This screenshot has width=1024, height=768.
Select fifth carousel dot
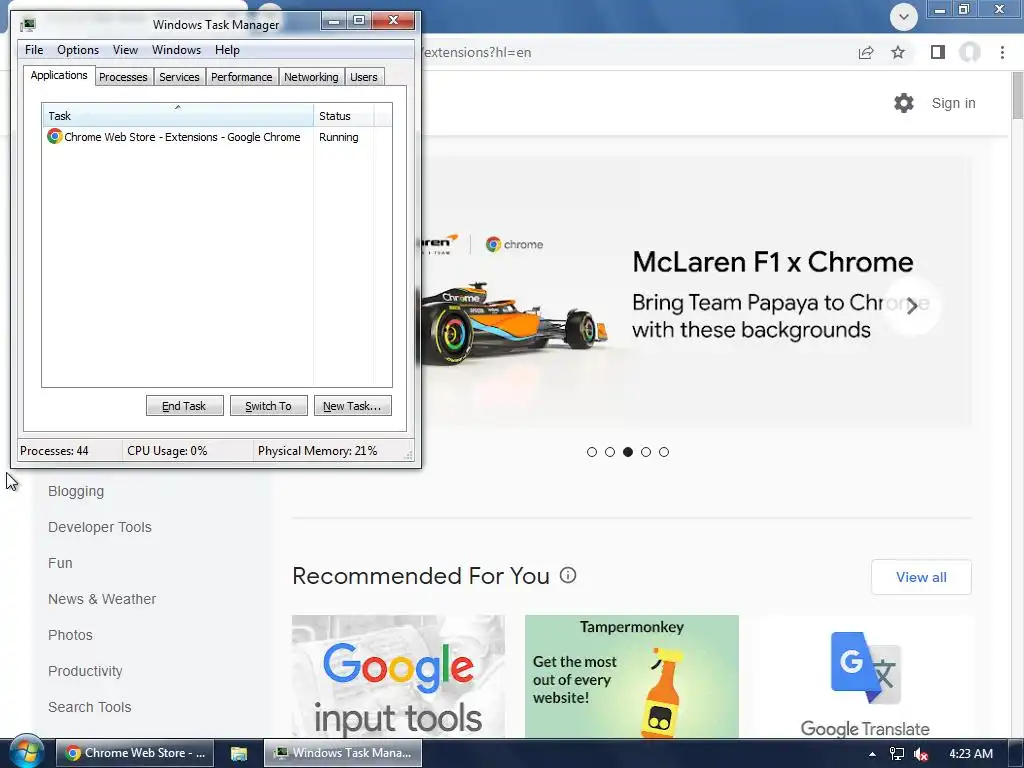pos(664,452)
